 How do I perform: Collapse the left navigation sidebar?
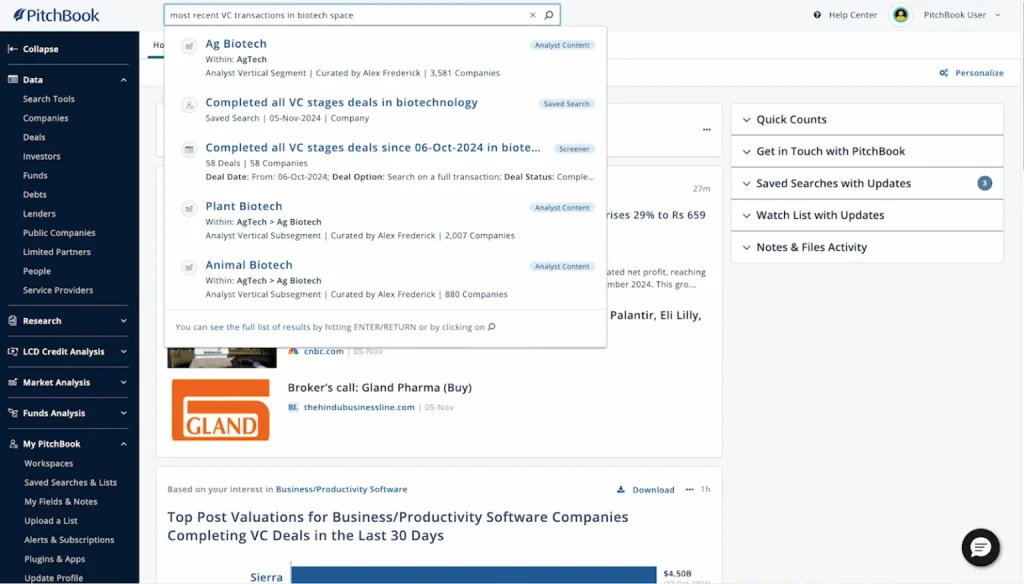pyautogui.click(x=11, y=48)
